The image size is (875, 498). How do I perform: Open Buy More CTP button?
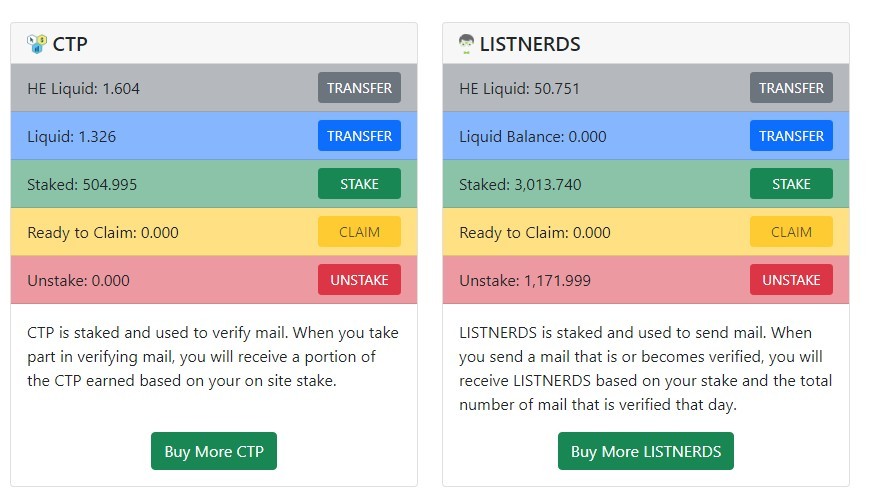tap(214, 451)
